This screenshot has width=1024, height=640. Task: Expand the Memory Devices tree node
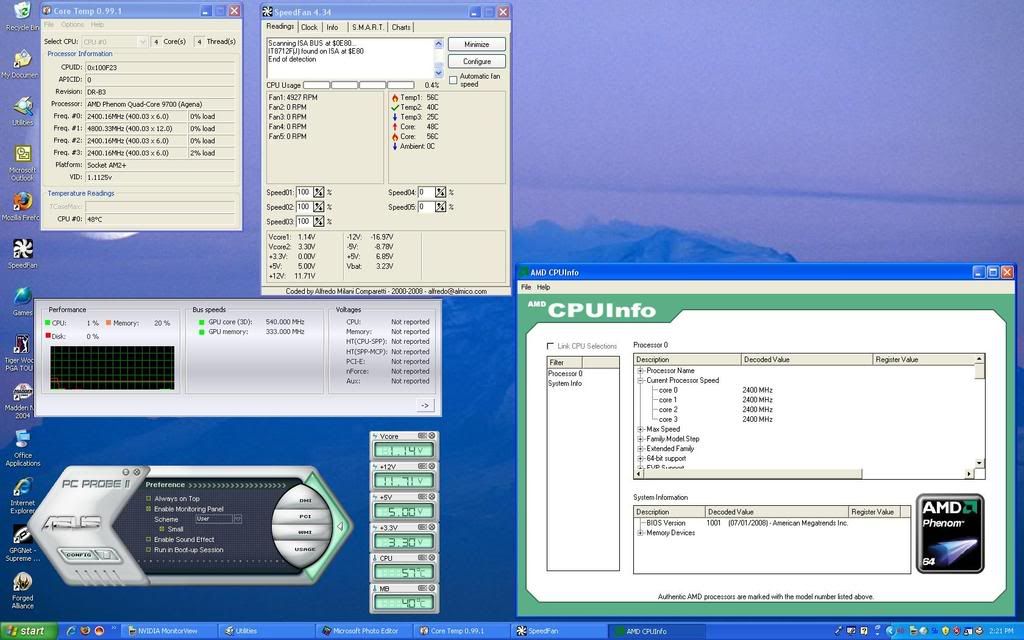click(x=640, y=533)
